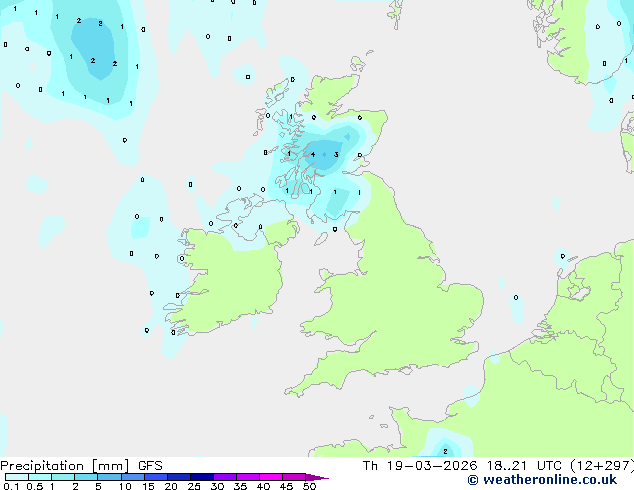Click the '(12+297)' forecast offset text
The width and height of the screenshot is (634, 490).
[602, 466]
